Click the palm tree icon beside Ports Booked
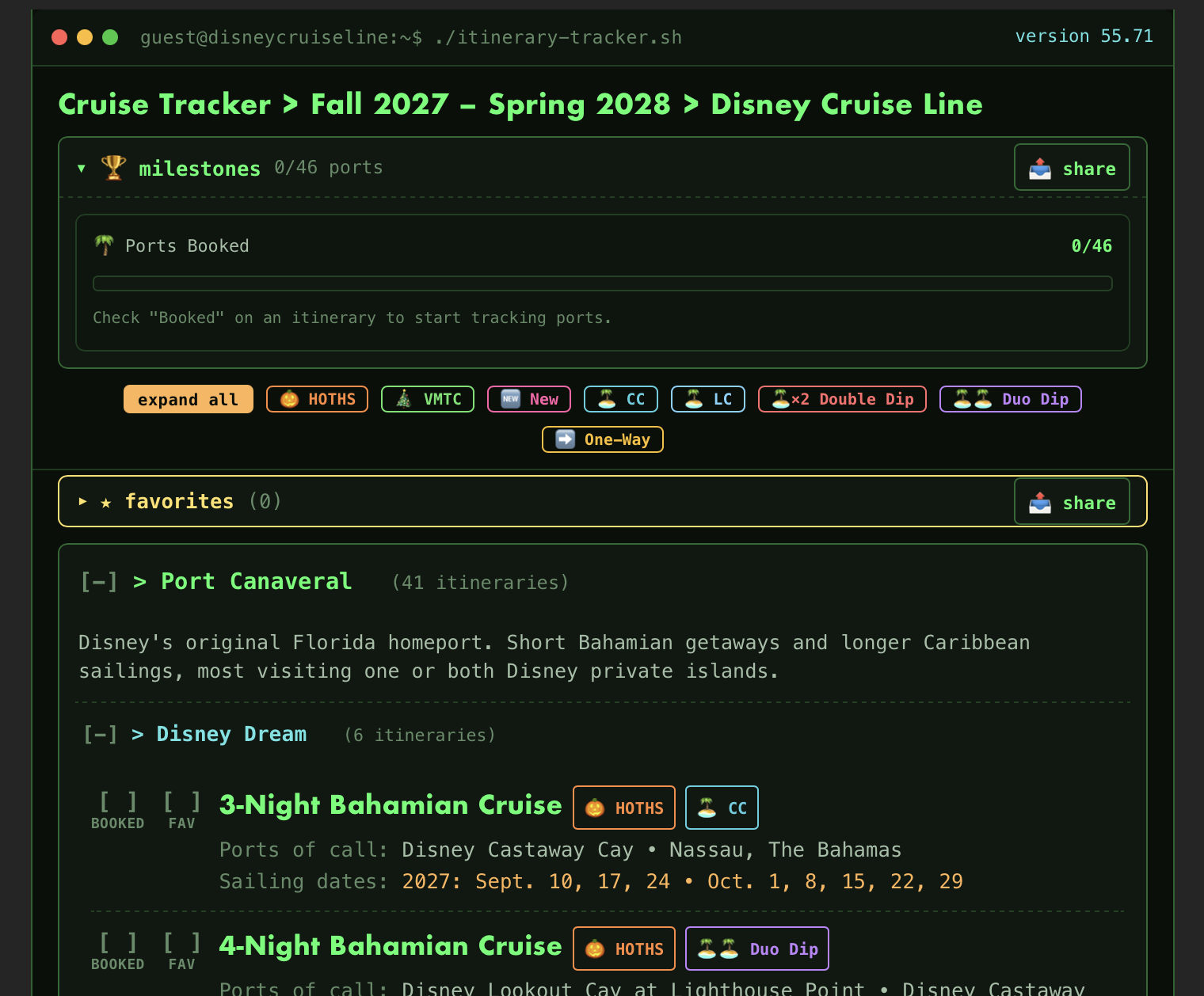The height and width of the screenshot is (996, 1204). [x=104, y=245]
